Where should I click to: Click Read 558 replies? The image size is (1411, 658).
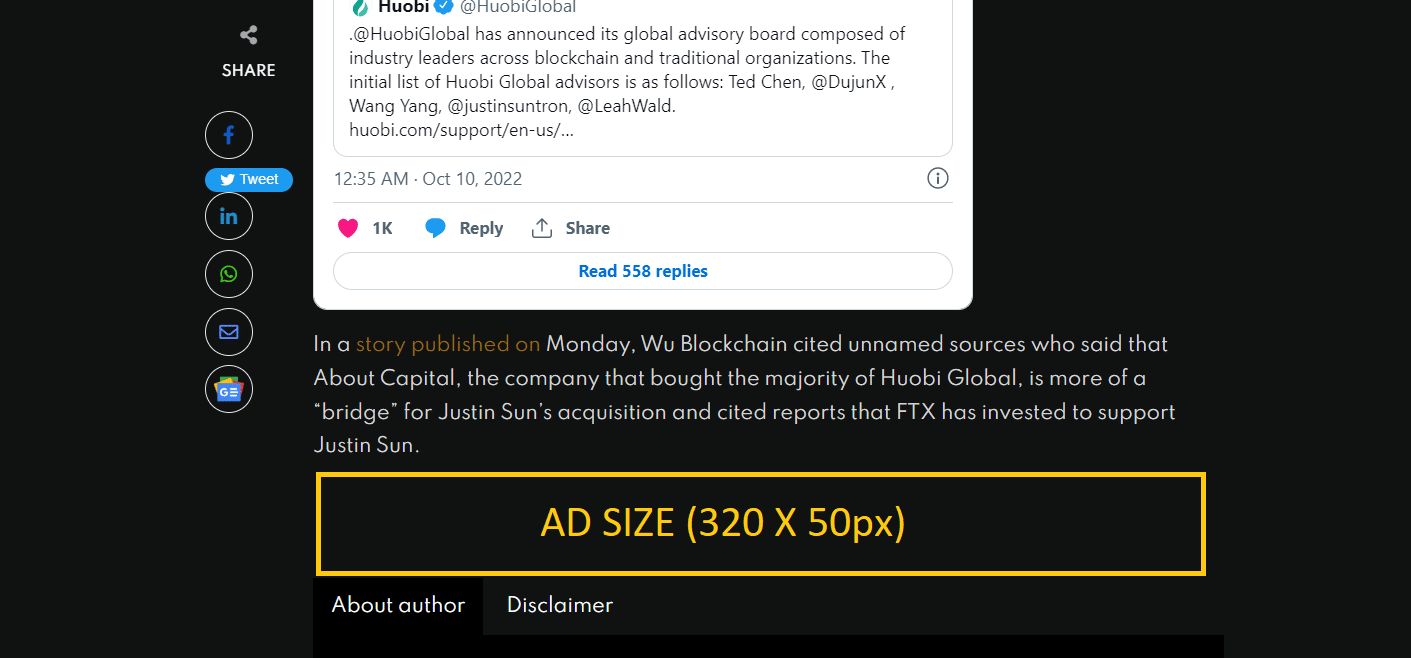tap(643, 271)
